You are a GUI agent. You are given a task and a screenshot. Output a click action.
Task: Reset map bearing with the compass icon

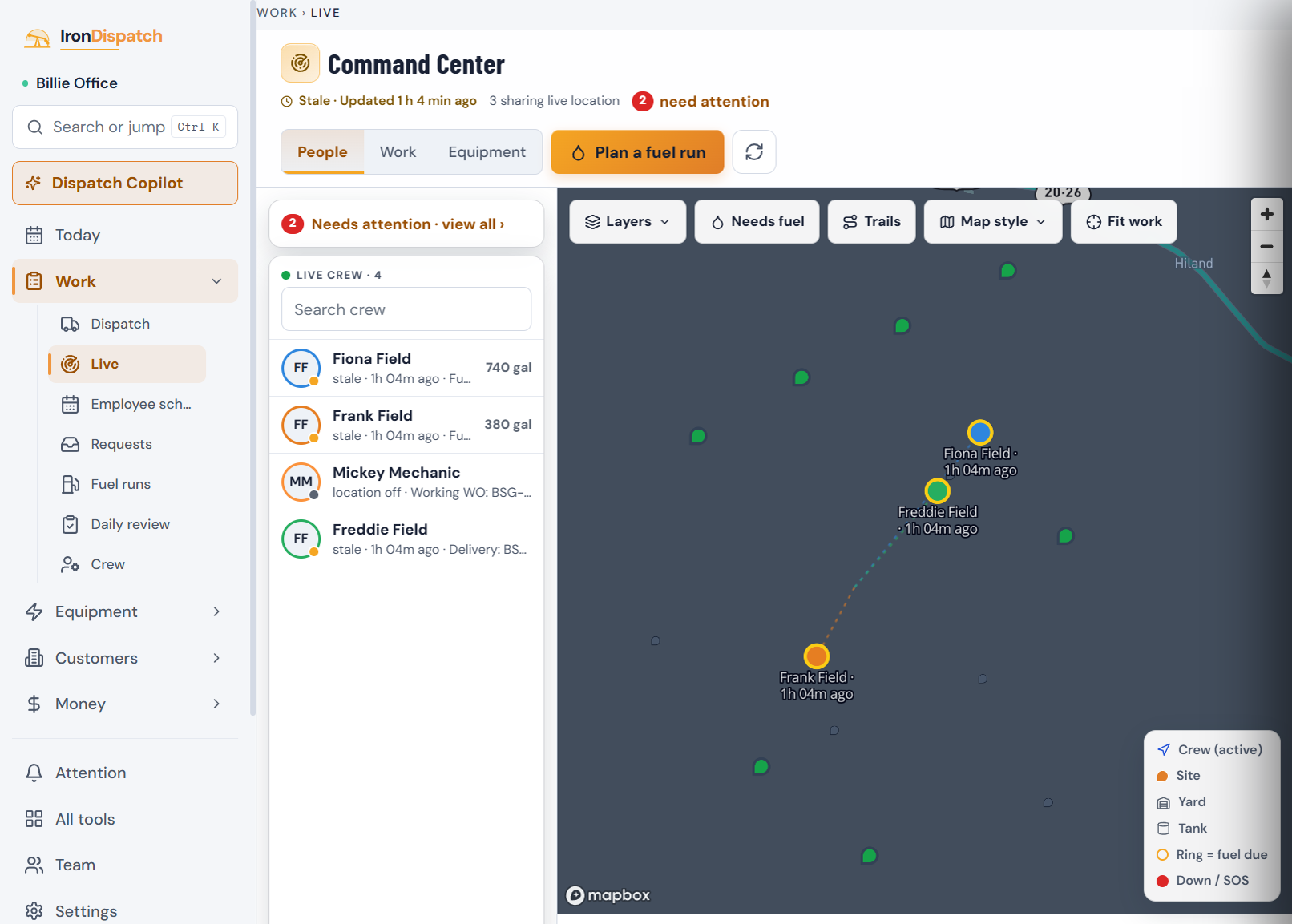tap(1266, 278)
